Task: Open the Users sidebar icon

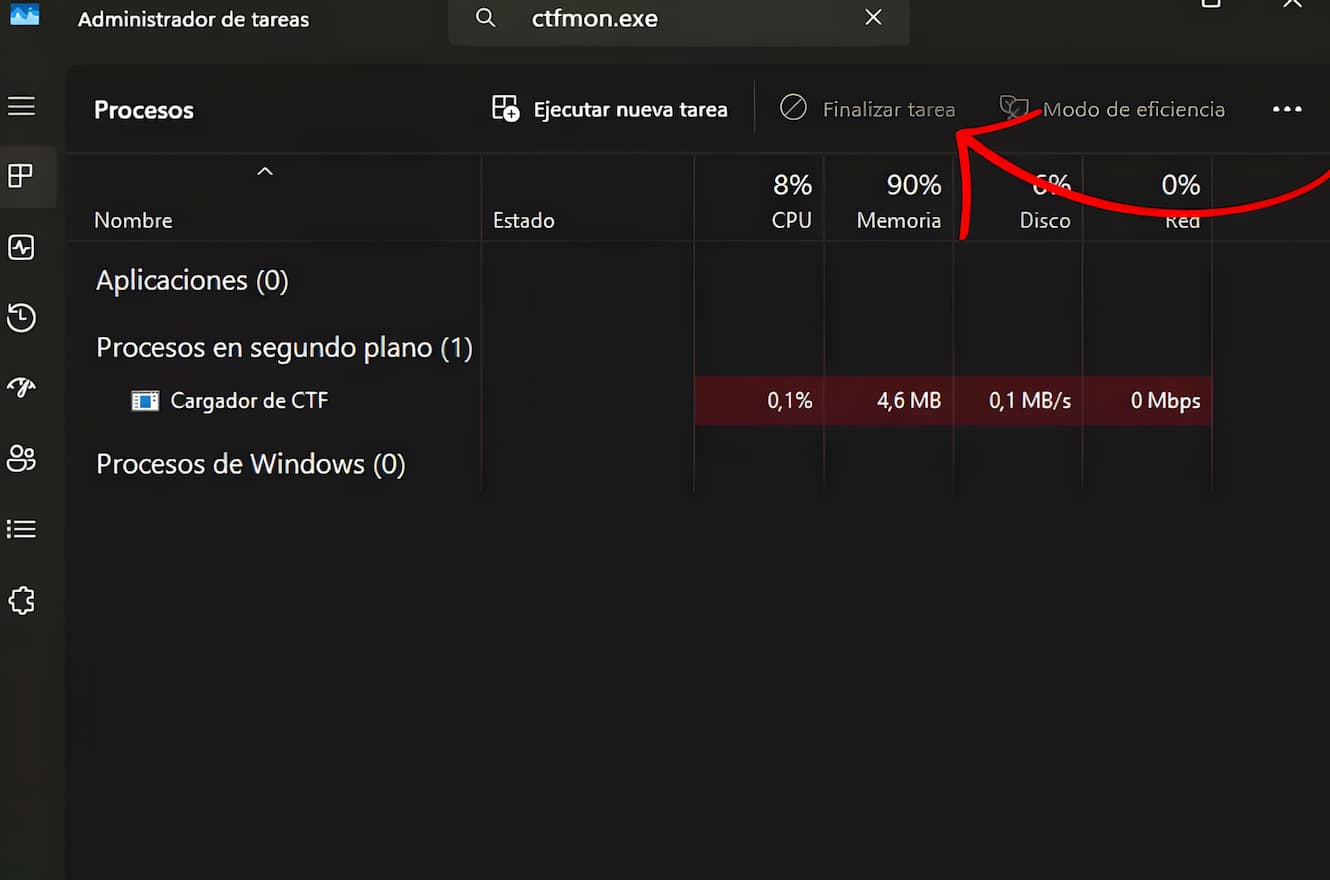Action: [x=21, y=459]
